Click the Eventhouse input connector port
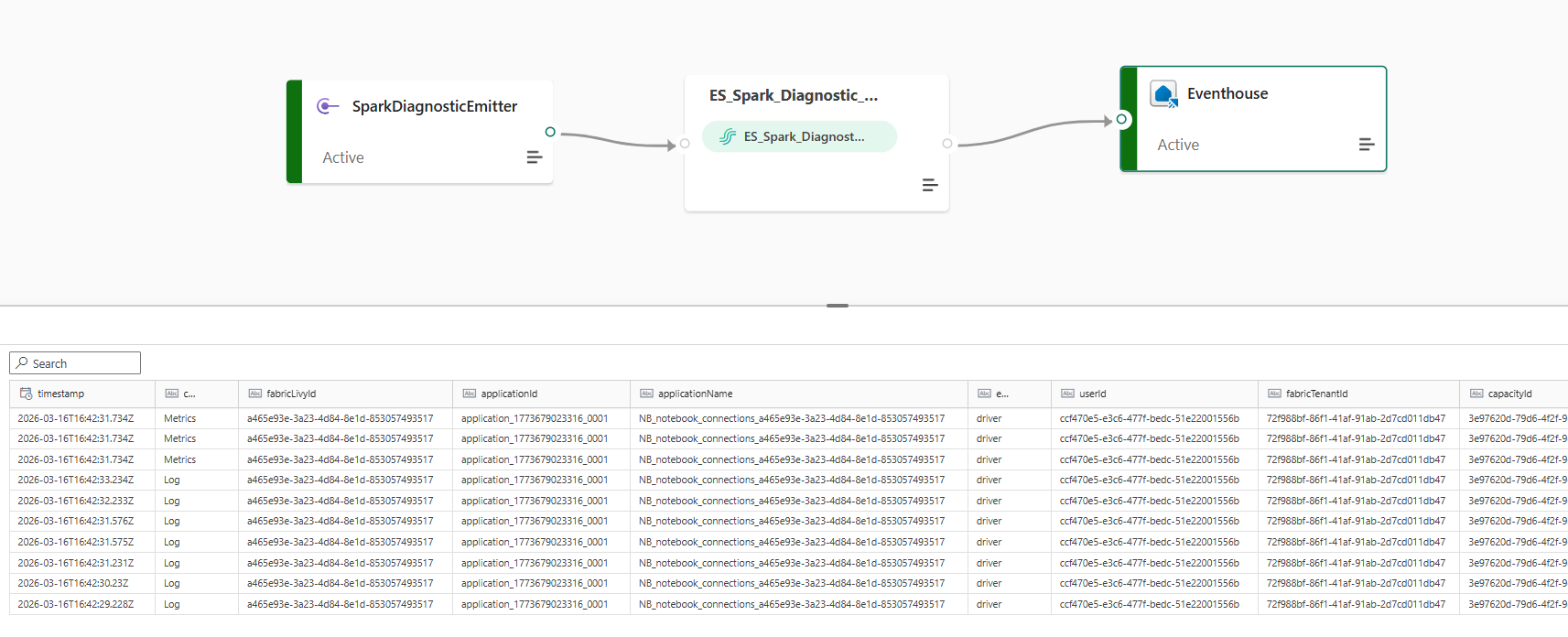This screenshot has width=1568, height=637. coord(1121,119)
